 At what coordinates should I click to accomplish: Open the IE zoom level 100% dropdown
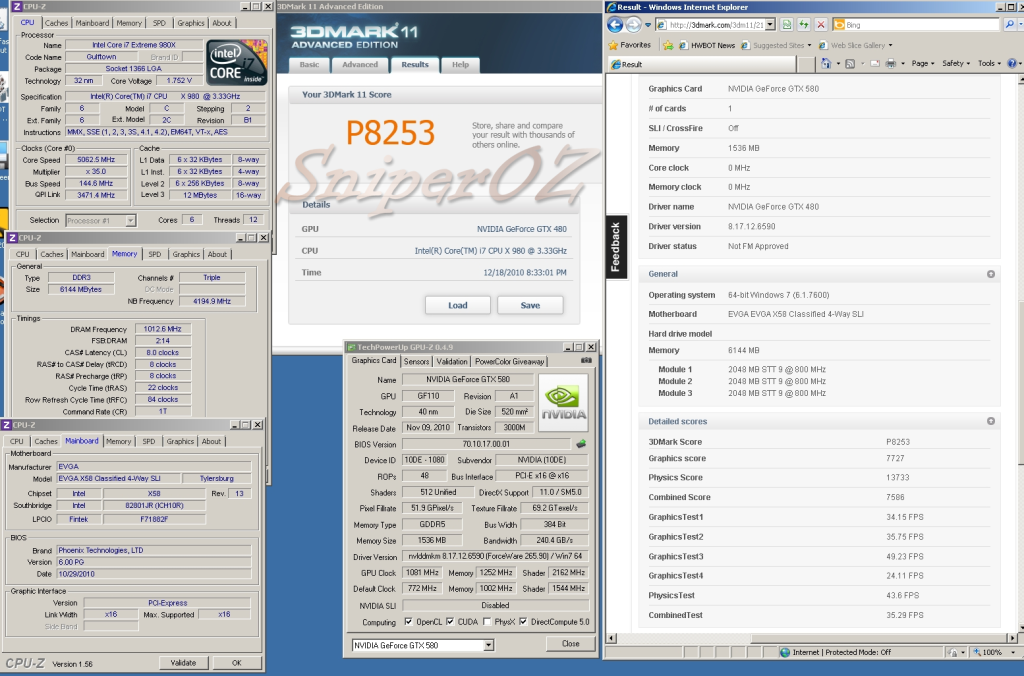point(1014,652)
